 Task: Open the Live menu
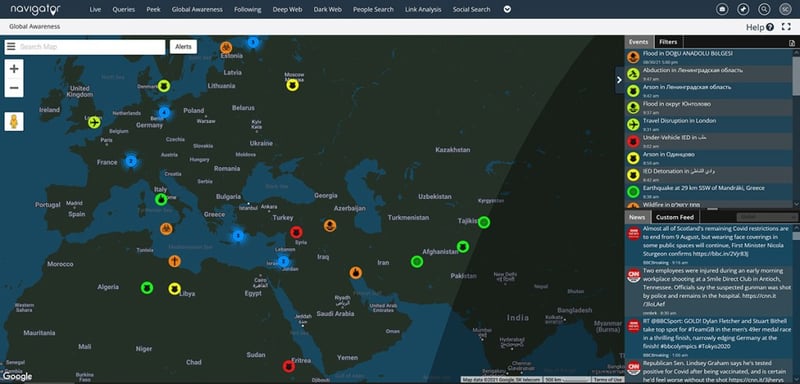[95, 9]
